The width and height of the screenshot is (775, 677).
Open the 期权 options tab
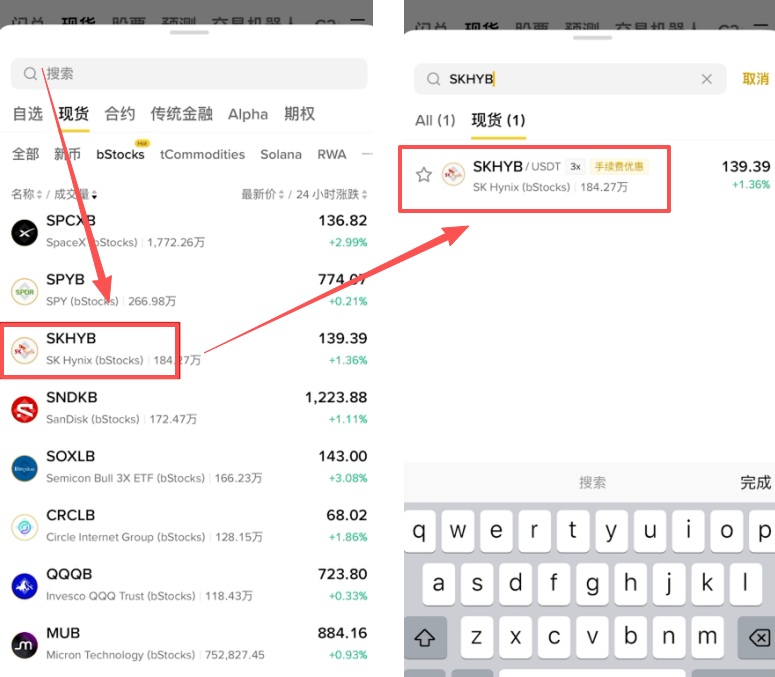[x=299, y=114]
